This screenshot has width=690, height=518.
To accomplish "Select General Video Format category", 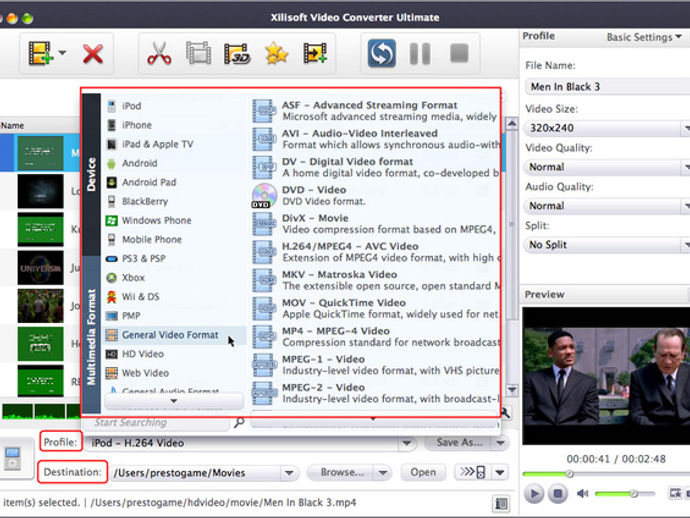I will (174, 335).
